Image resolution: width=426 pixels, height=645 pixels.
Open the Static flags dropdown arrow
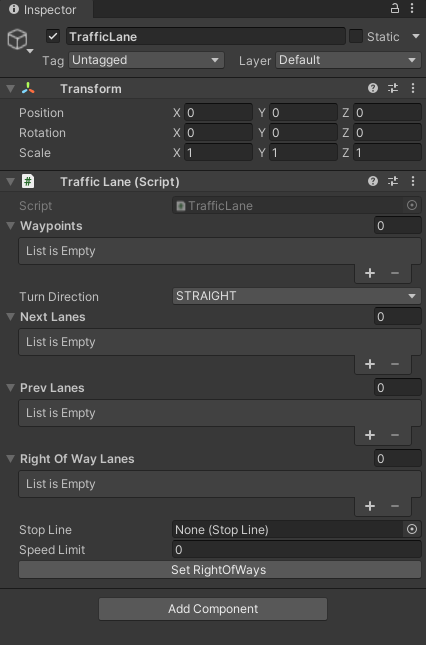[x=416, y=36]
